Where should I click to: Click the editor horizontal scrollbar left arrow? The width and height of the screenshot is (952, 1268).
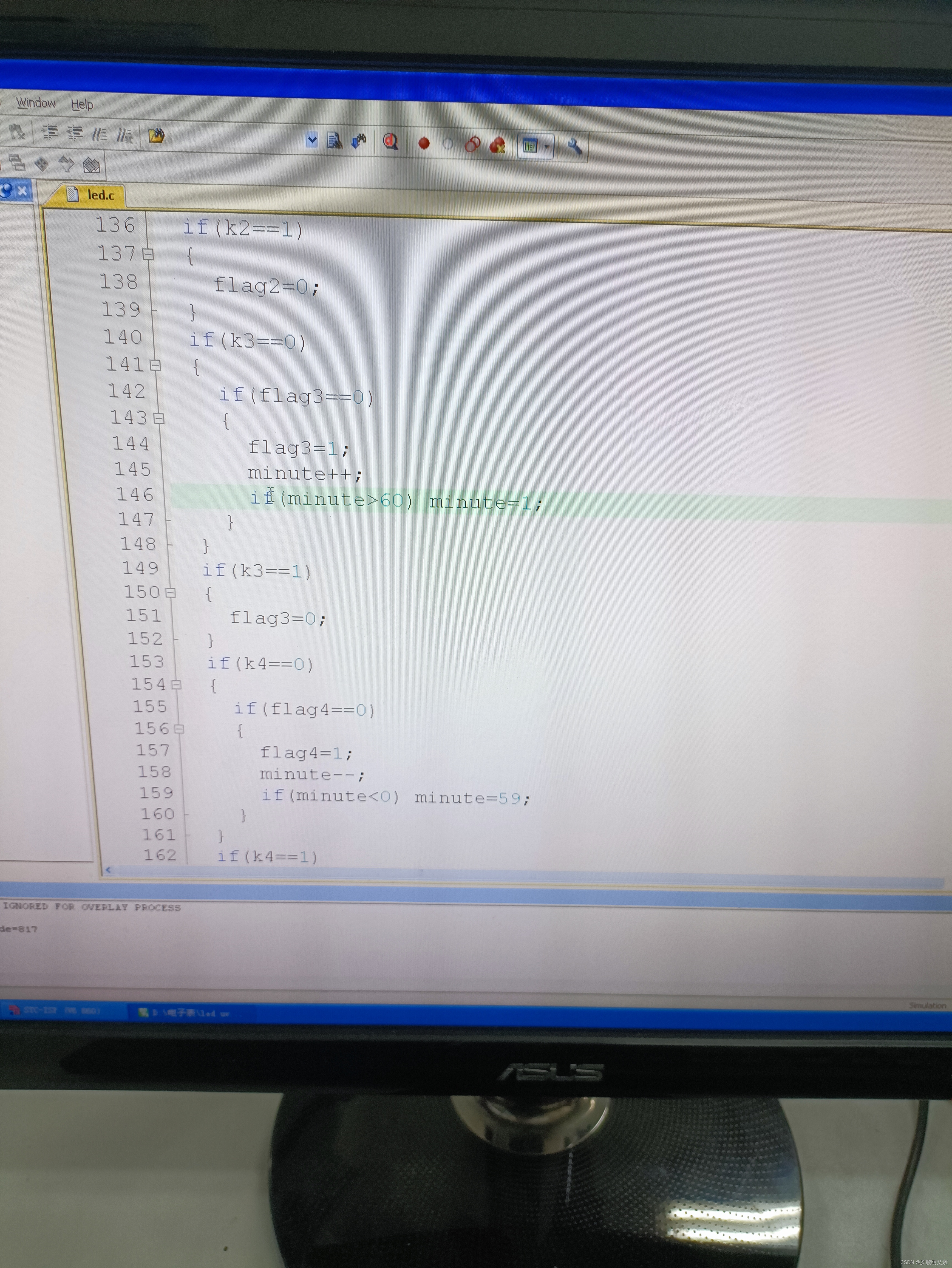109,870
